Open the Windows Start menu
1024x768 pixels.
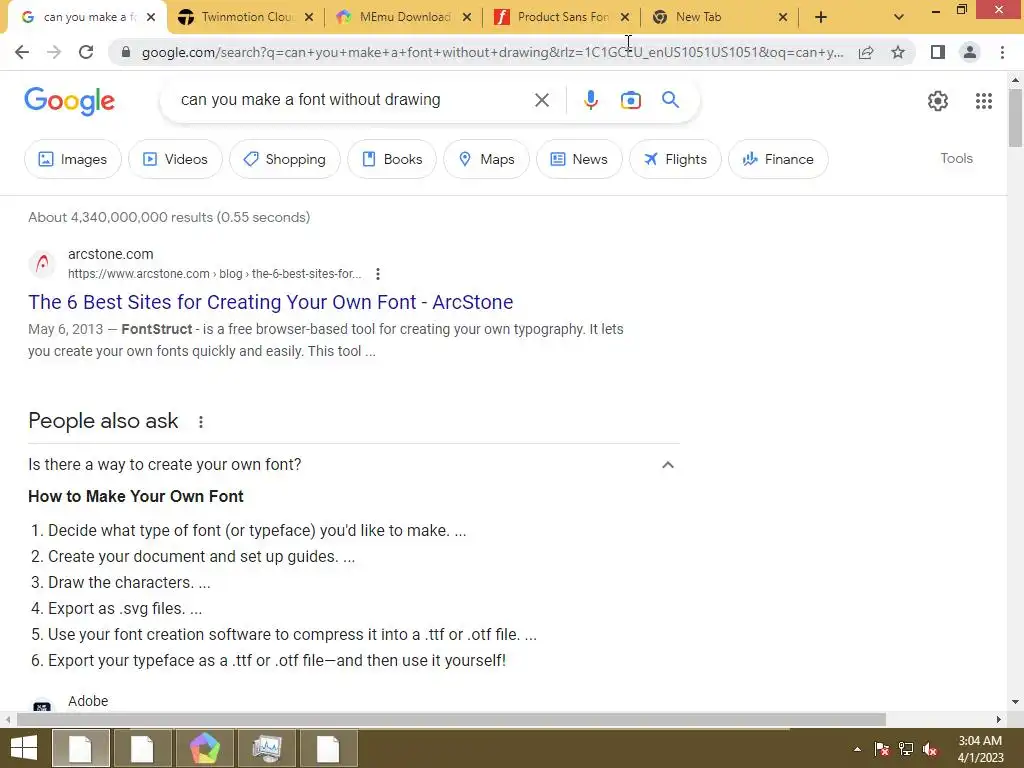(x=24, y=748)
